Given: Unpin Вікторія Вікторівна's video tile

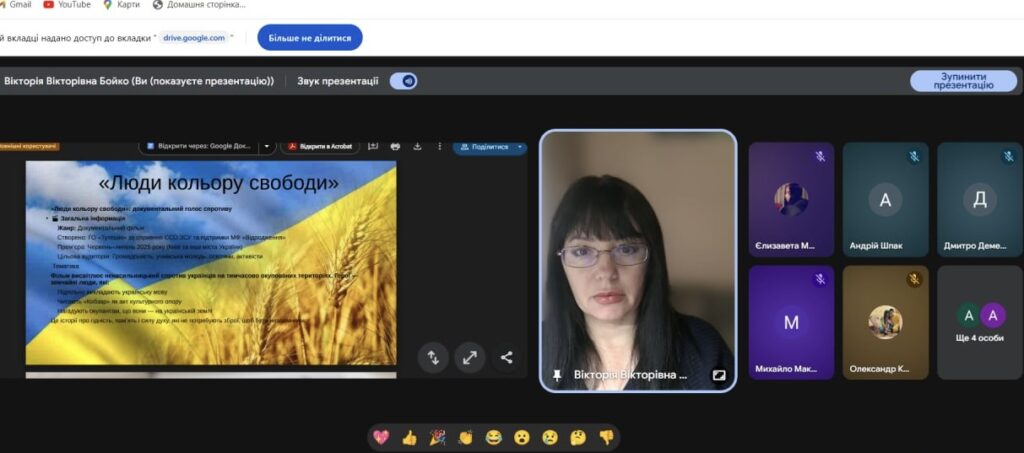Looking at the screenshot, I should [557, 375].
